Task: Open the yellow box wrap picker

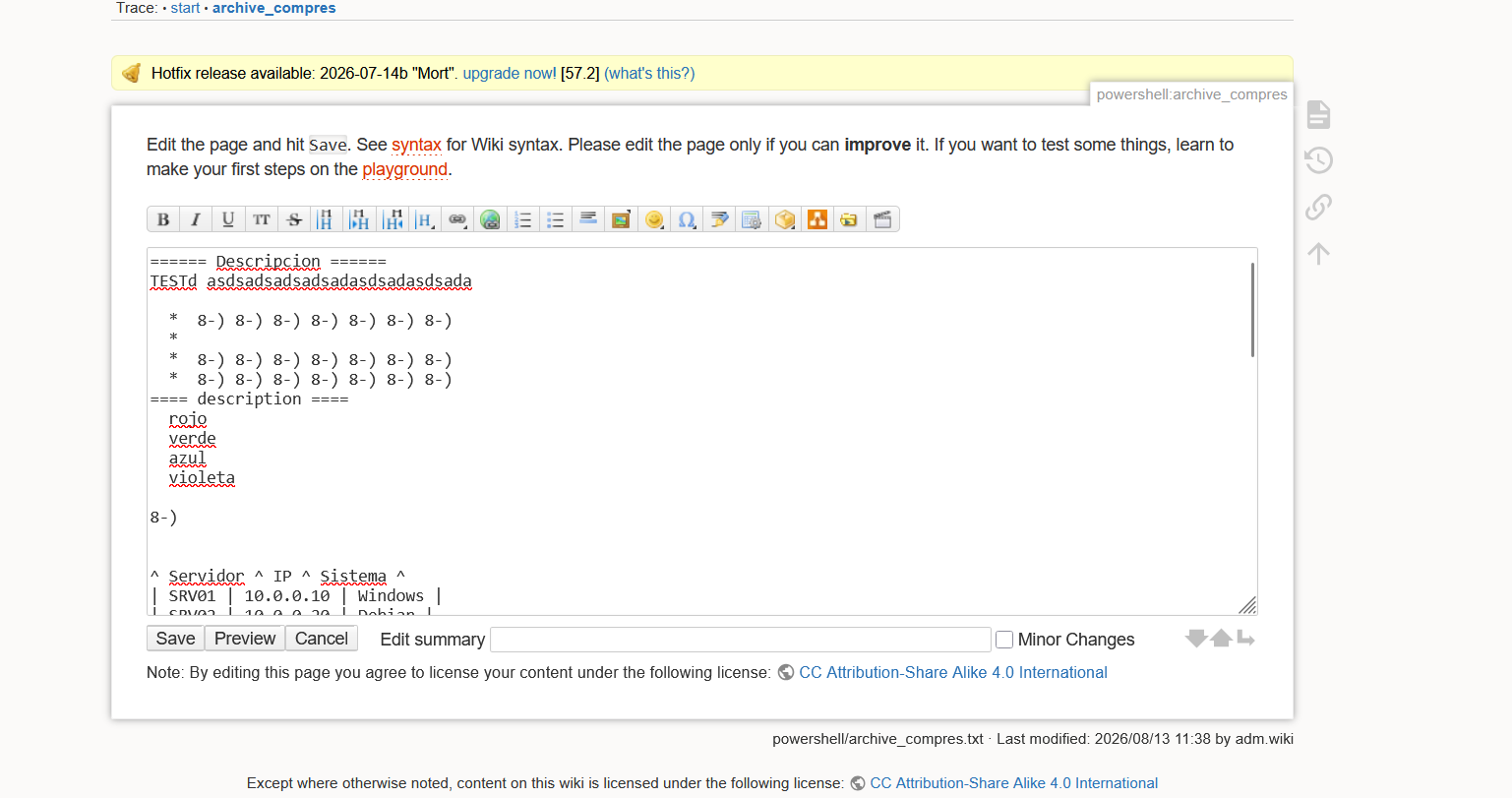Action: (x=785, y=219)
